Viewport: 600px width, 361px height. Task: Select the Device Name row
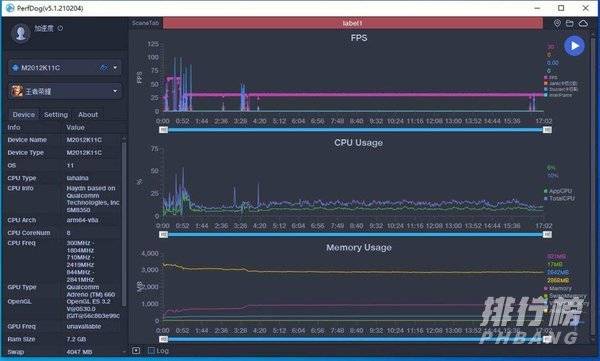point(64,140)
